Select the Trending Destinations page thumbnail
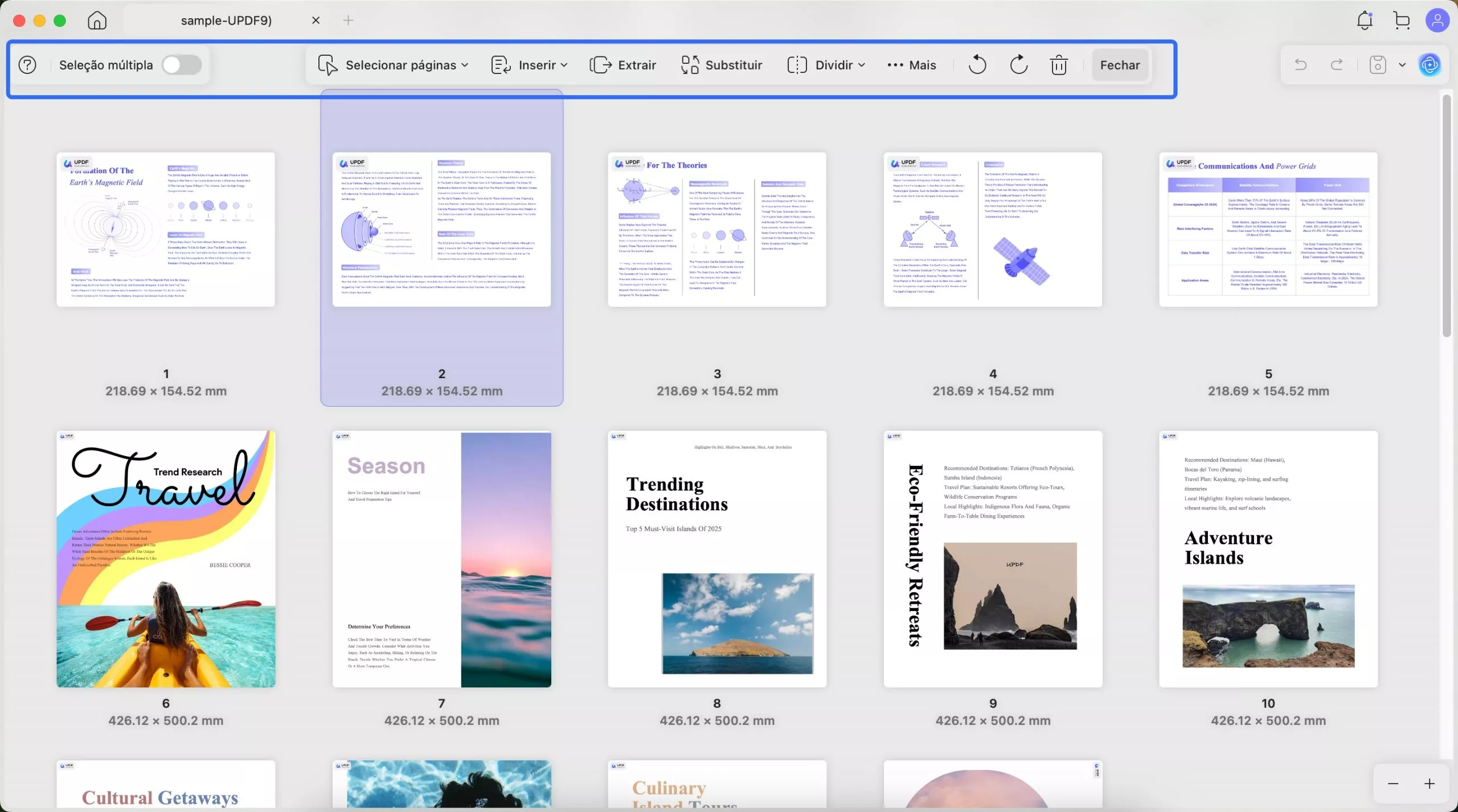The width and height of the screenshot is (1458, 812). [717, 559]
